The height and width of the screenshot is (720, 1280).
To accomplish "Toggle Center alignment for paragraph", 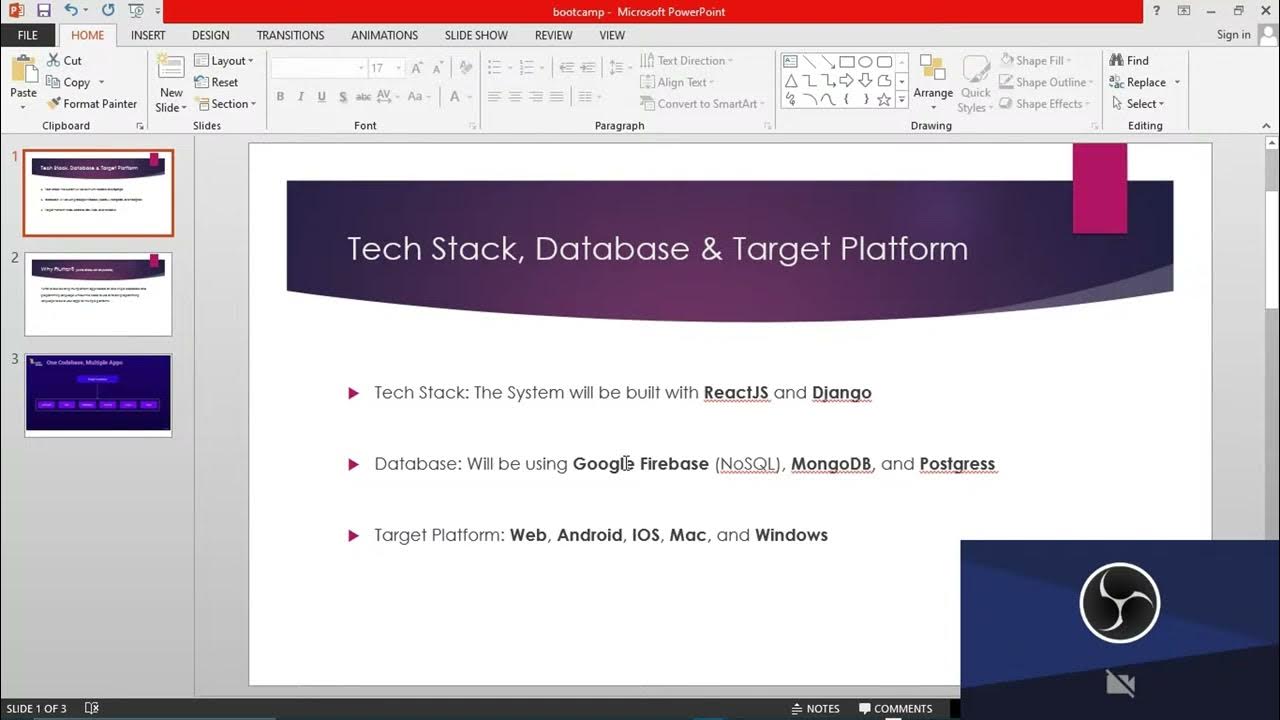I will 515,97.
